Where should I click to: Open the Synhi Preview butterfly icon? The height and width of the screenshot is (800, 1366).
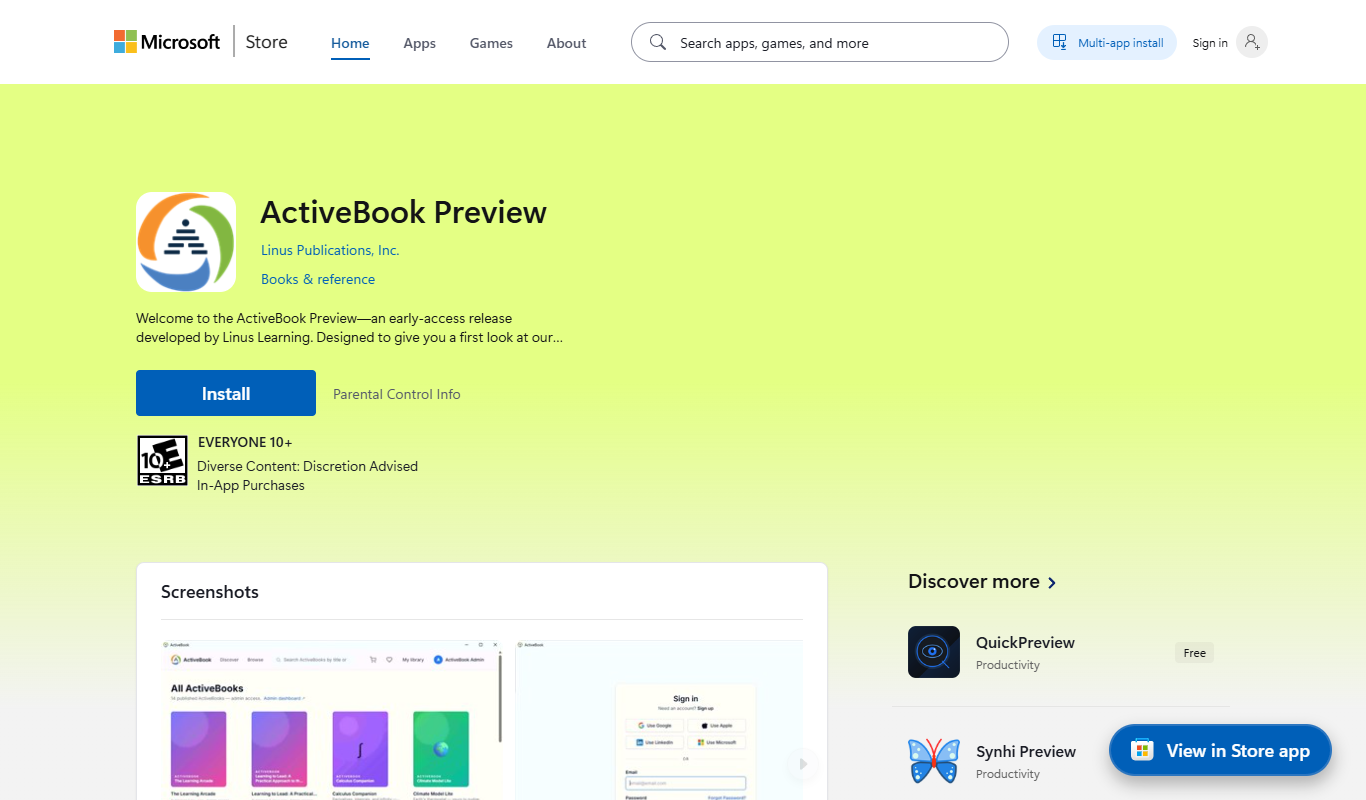934,761
